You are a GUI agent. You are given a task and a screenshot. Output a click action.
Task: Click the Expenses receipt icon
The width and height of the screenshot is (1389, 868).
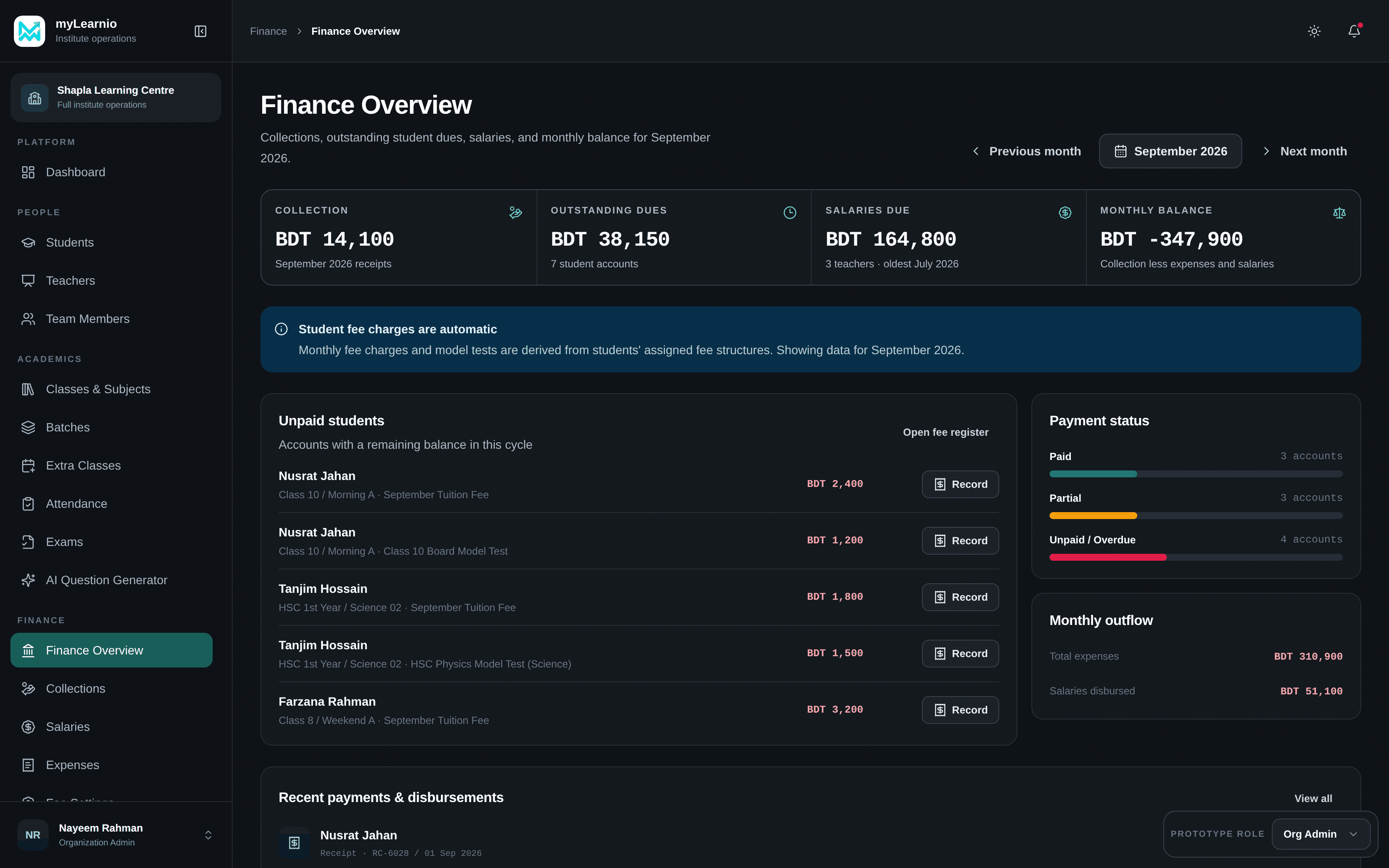[x=28, y=765]
